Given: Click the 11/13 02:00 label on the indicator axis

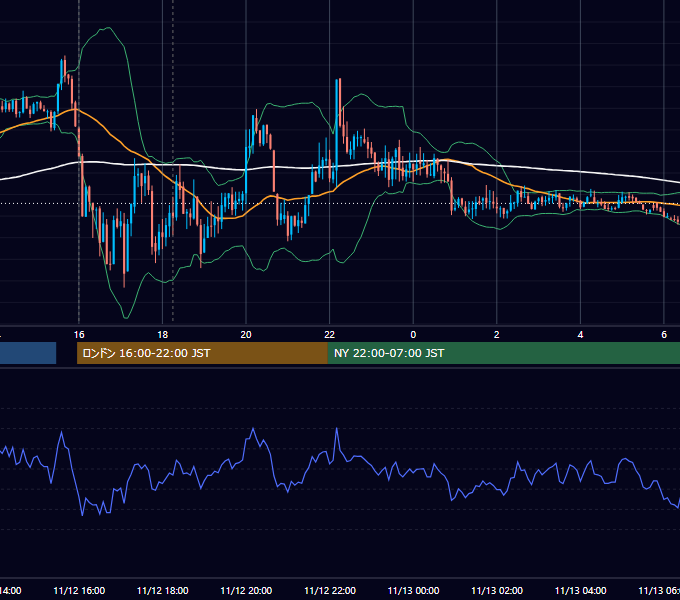Looking at the screenshot, I should coord(497,591).
